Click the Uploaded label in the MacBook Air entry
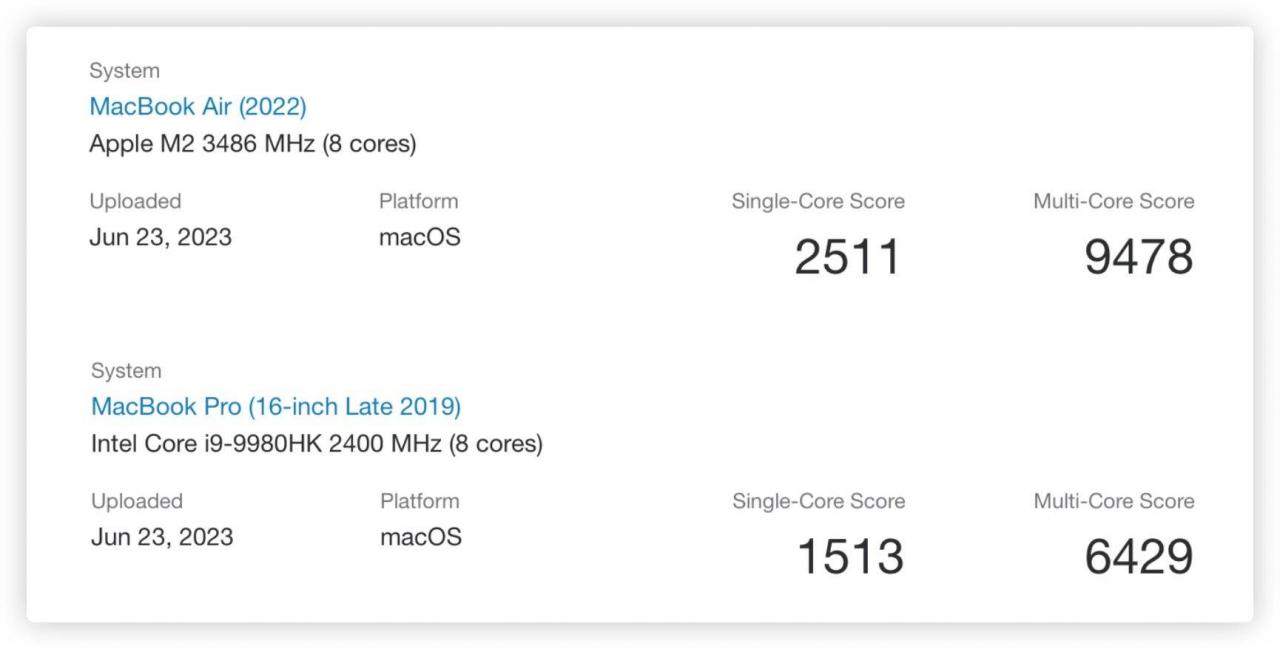Screen dimensions: 1280x649 coord(135,201)
